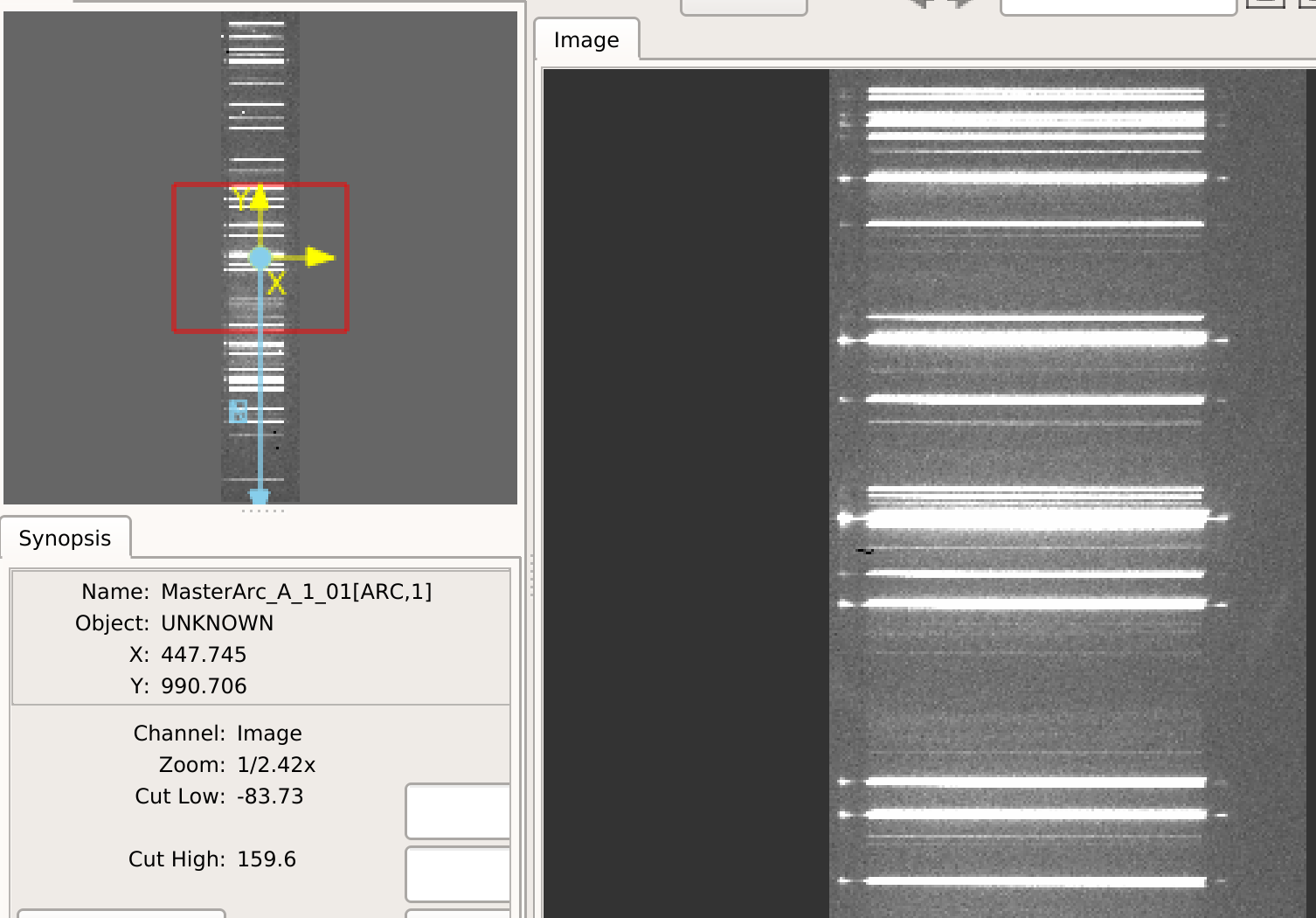Click the yellow Y axis arrowhead
The width and height of the screenshot is (1316, 918).
pyautogui.click(x=260, y=197)
